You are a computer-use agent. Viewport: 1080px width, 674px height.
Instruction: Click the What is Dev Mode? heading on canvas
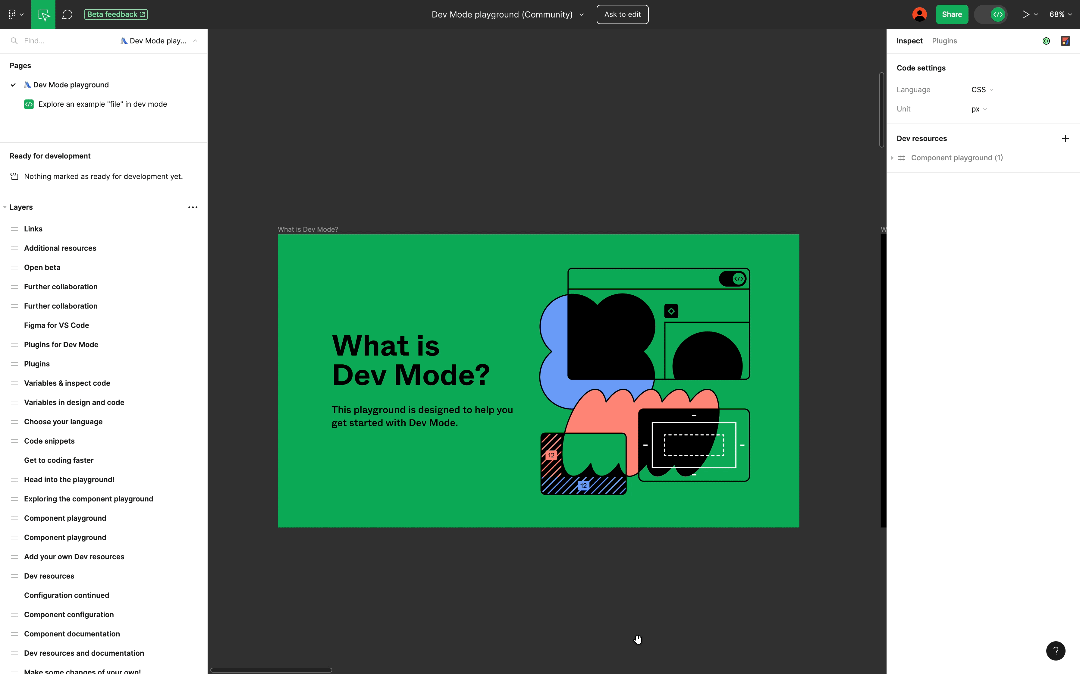coord(411,360)
